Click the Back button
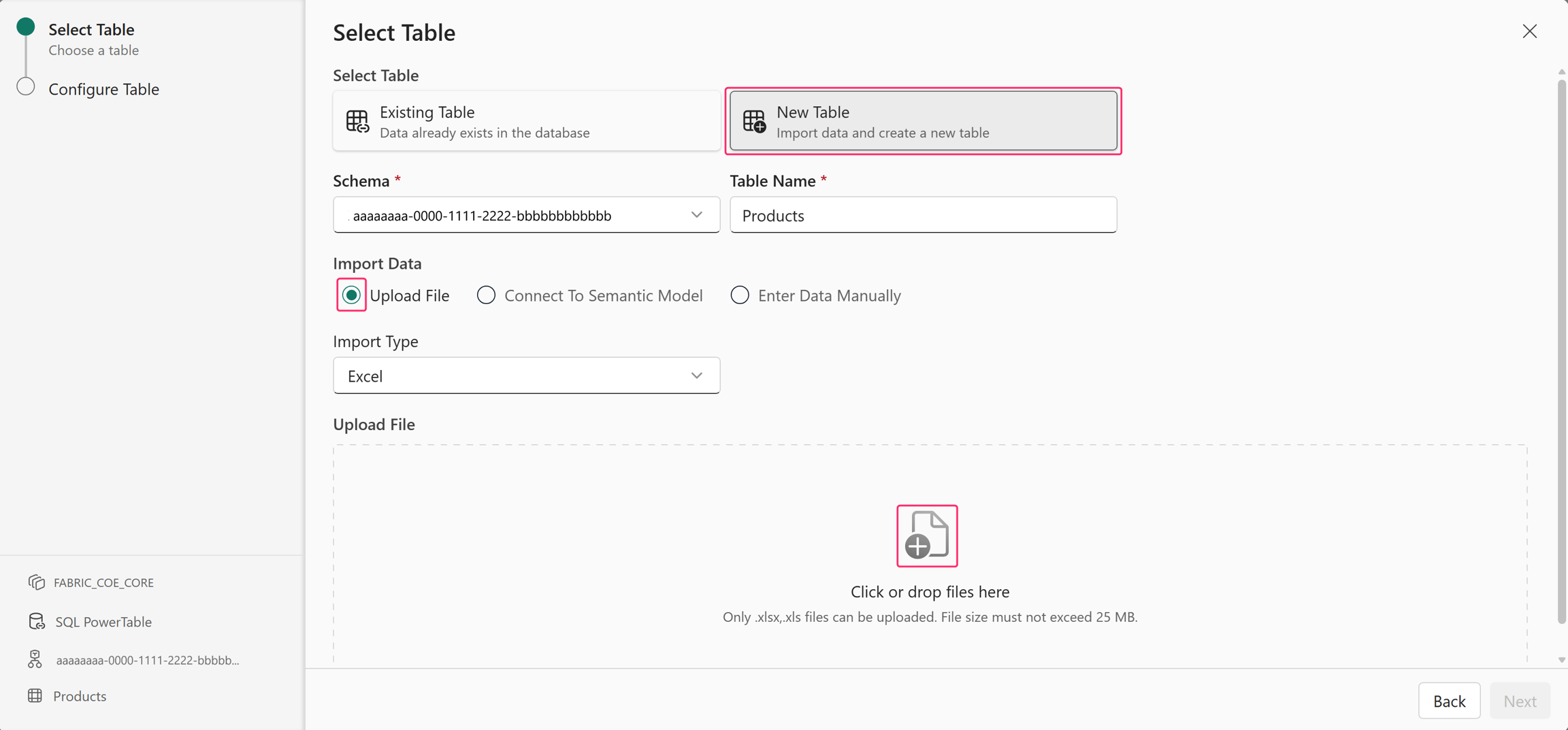The height and width of the screenshot is (730, 1568). click(1449, 701)
